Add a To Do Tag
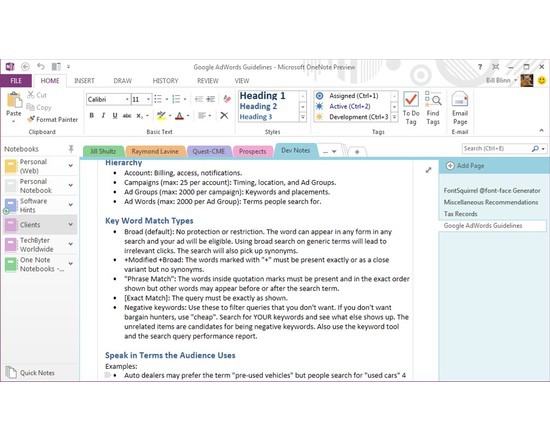The image size is (550, 440). [411, 108]
